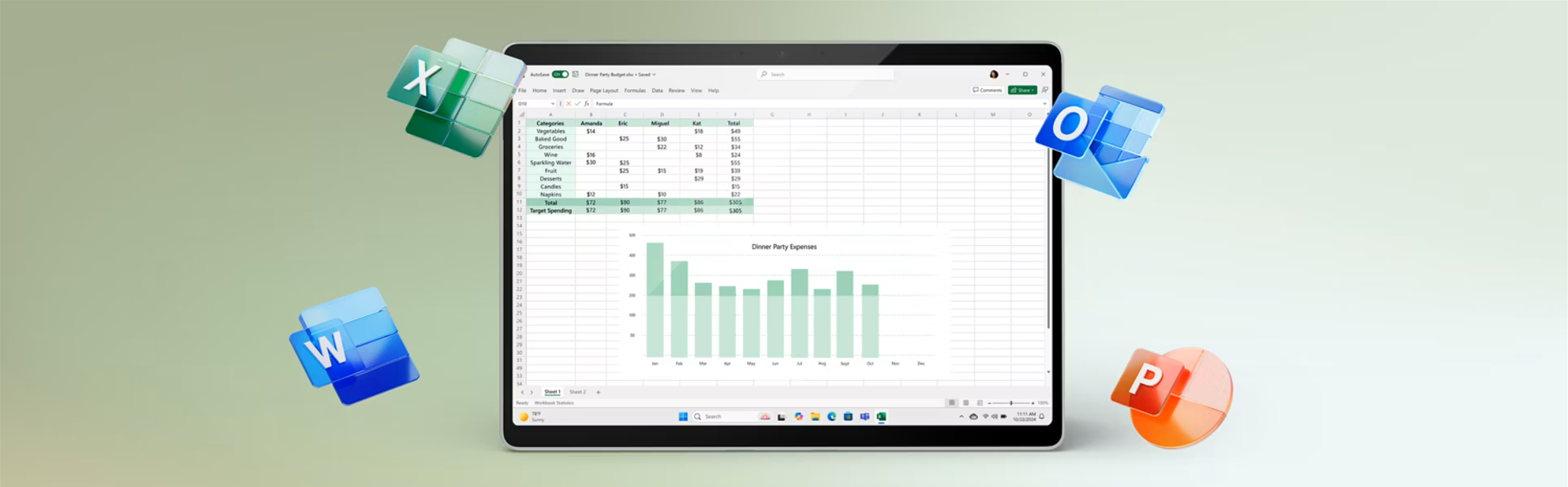Click the zoom slider in status bar
This screenshot has height=487, width=1568.
pyautogui.click(x=1011, y=403)
